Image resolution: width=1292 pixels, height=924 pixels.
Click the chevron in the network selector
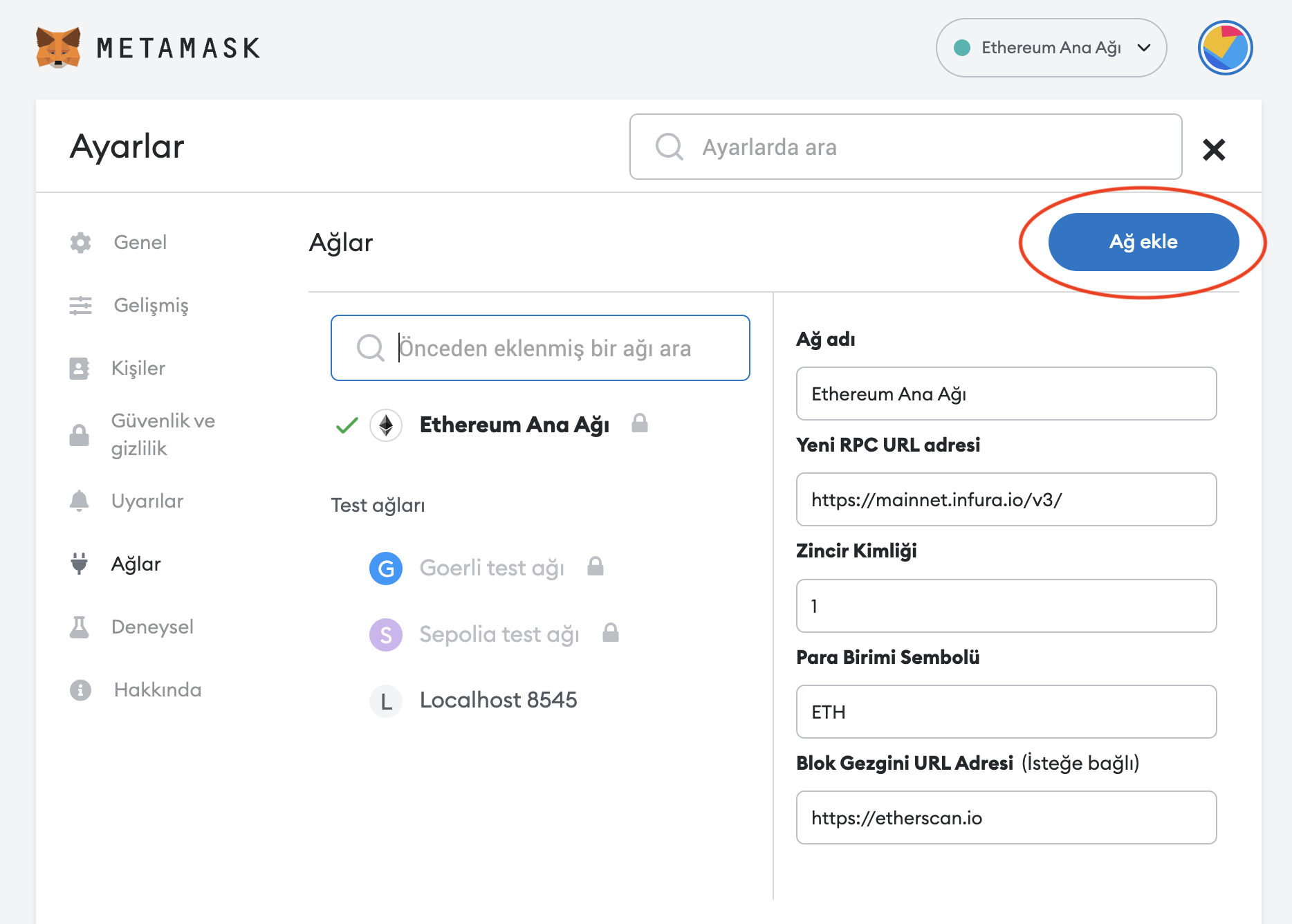1144,48
